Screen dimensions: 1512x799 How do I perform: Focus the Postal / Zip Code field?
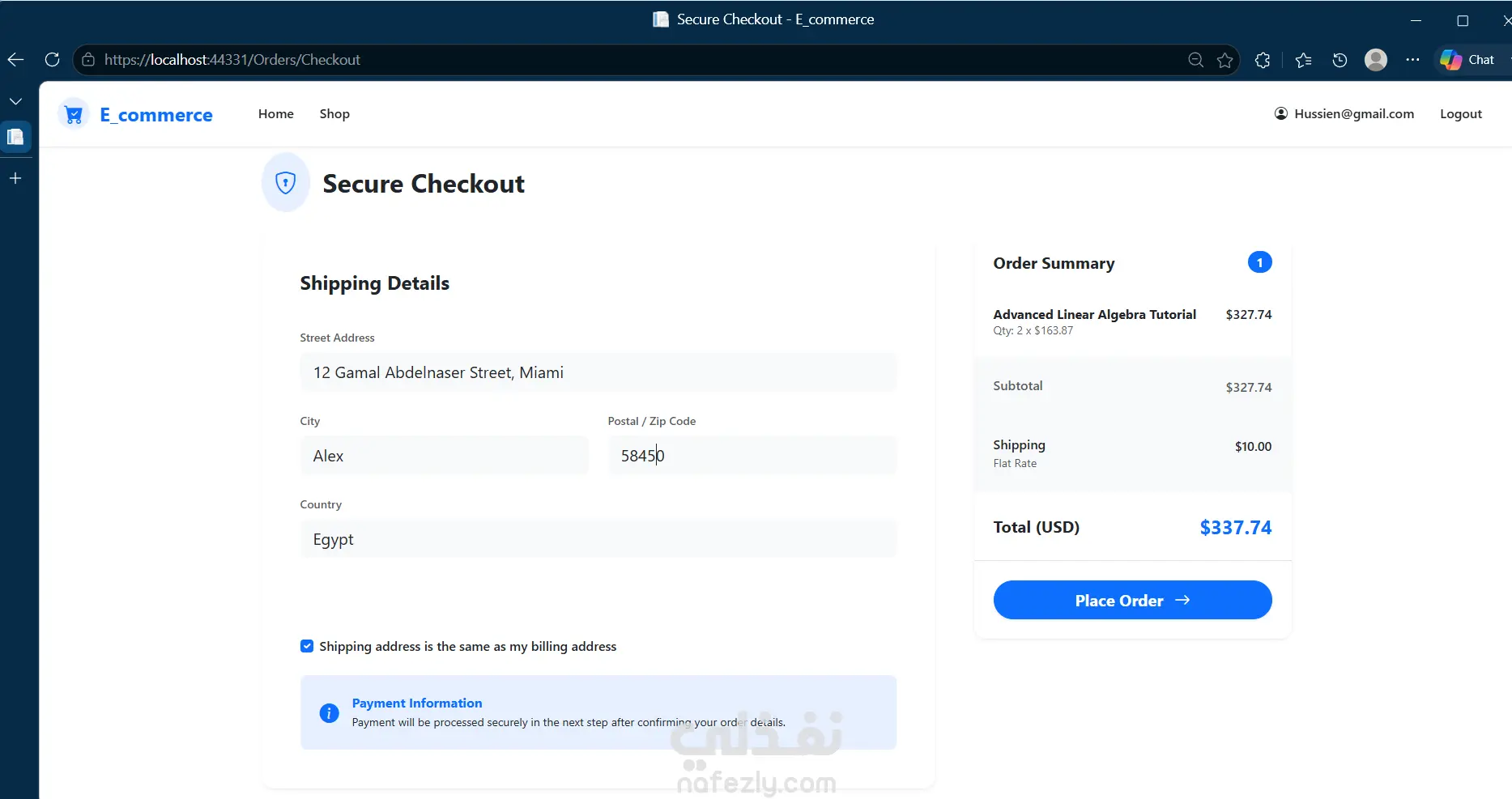click(x=752, y=456)
